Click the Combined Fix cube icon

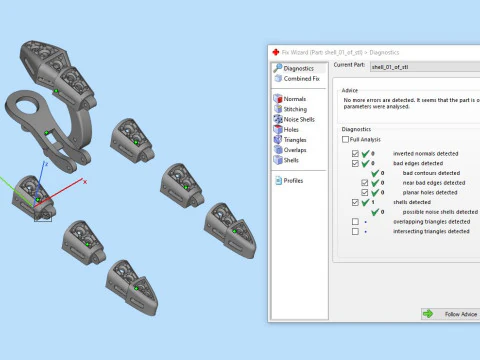tap(278, 78)
